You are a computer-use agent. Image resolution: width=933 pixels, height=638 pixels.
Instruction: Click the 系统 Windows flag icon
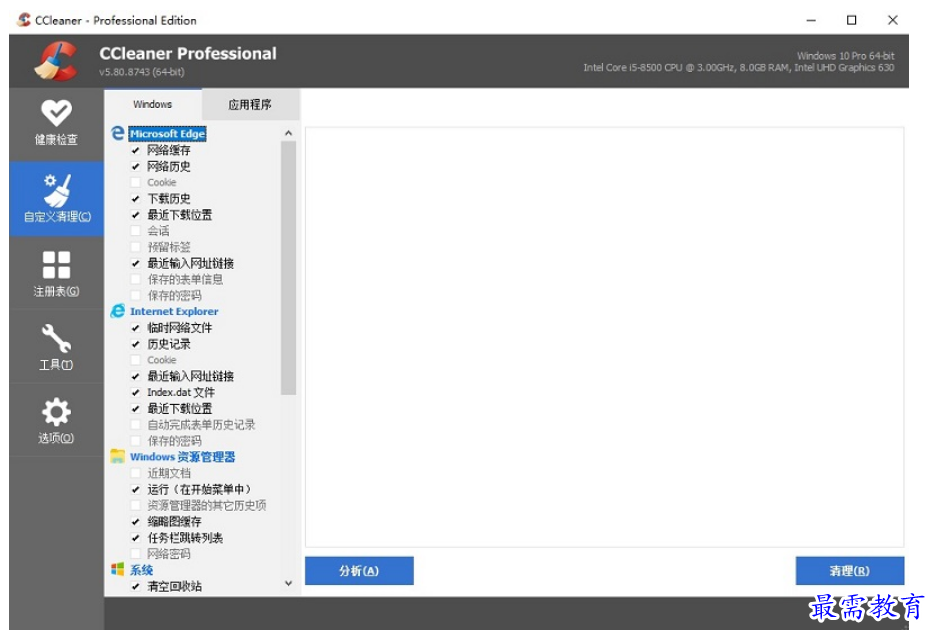(x=118, y=570)
